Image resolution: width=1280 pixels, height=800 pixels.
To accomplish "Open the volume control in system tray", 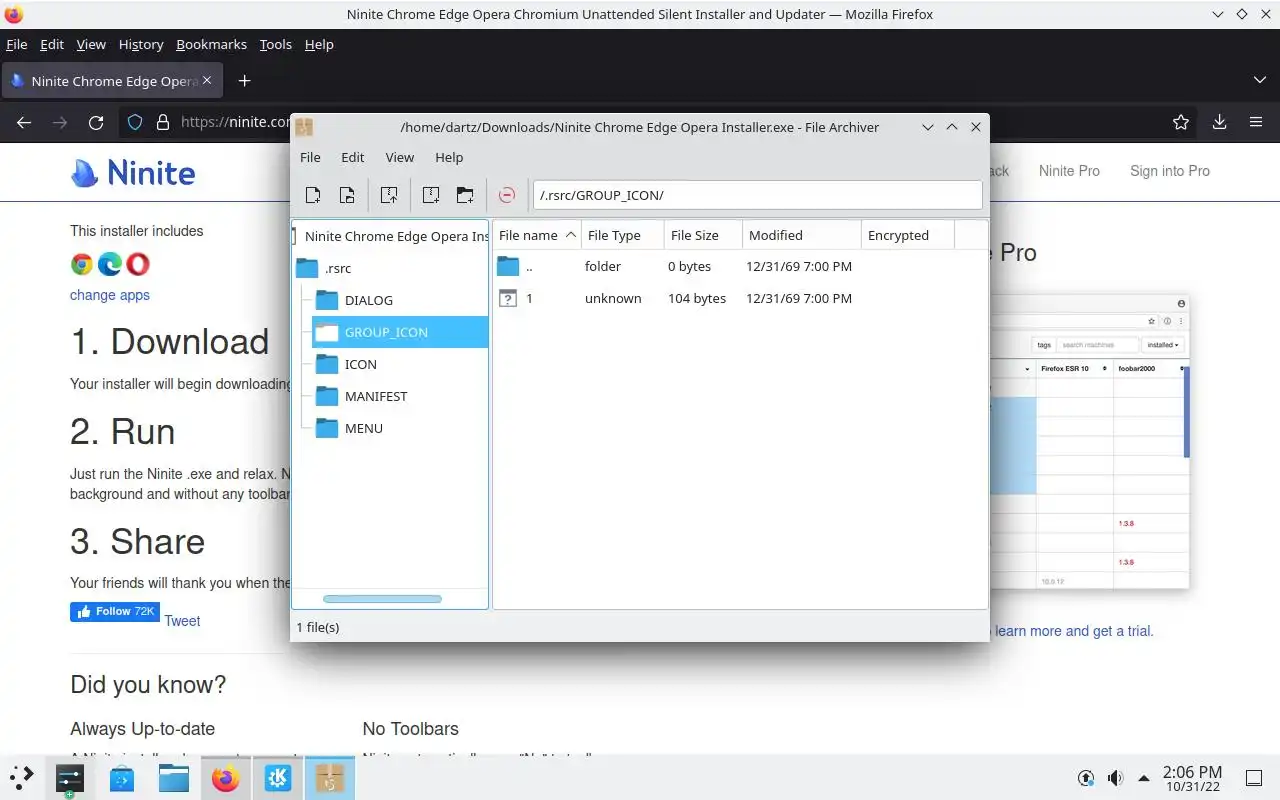I will pyautogui.click(x=1115, y=778).
